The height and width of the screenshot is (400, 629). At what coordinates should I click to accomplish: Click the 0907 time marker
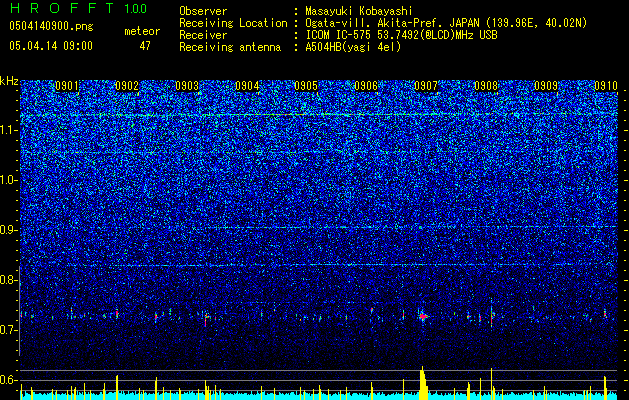point(426,86)
